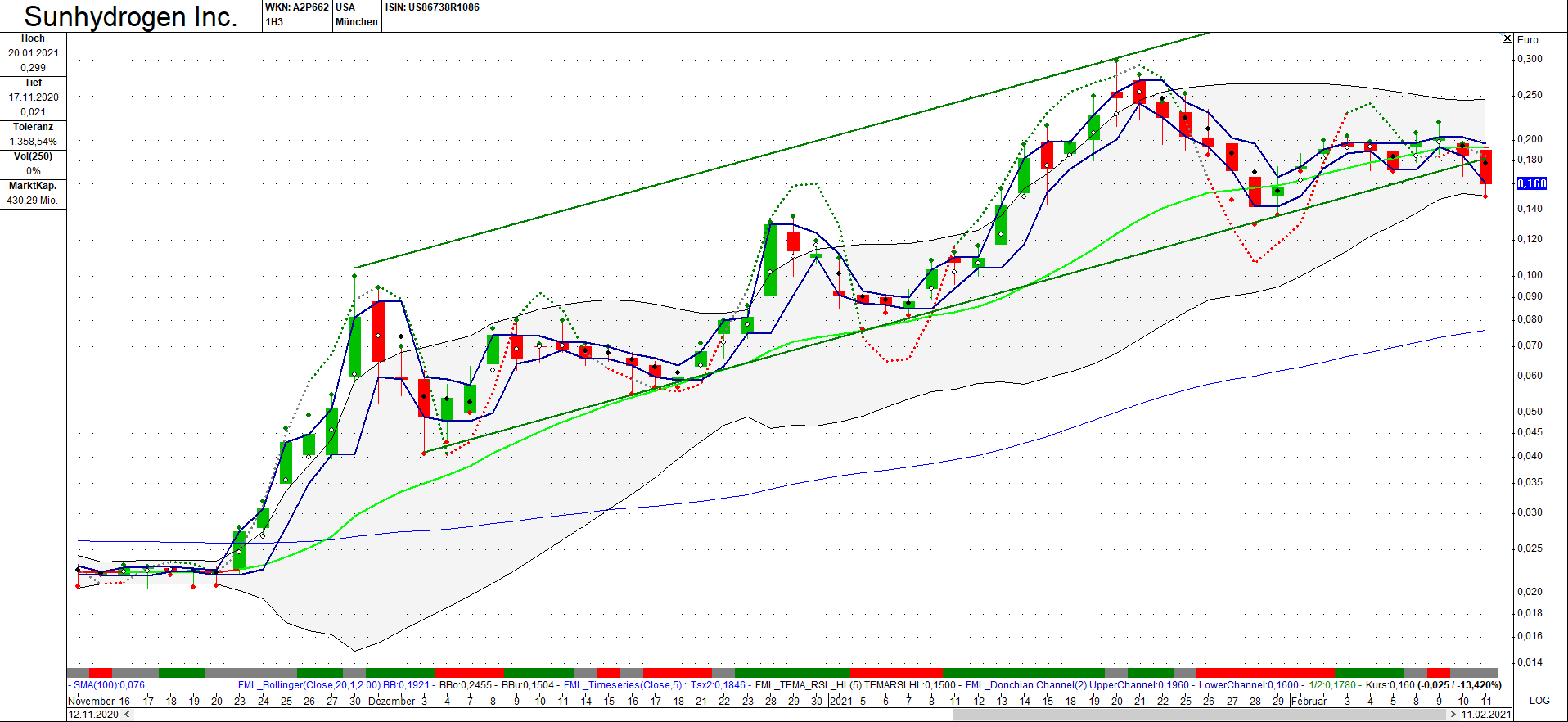Click the Toleranz header
This screenshot has width=1568, height=722.
click(x=33, y=127)
